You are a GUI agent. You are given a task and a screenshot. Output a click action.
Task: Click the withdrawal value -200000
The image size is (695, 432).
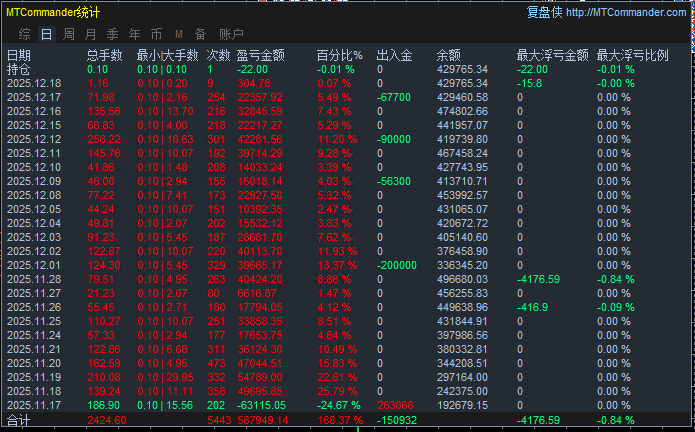tap(397, 265)
